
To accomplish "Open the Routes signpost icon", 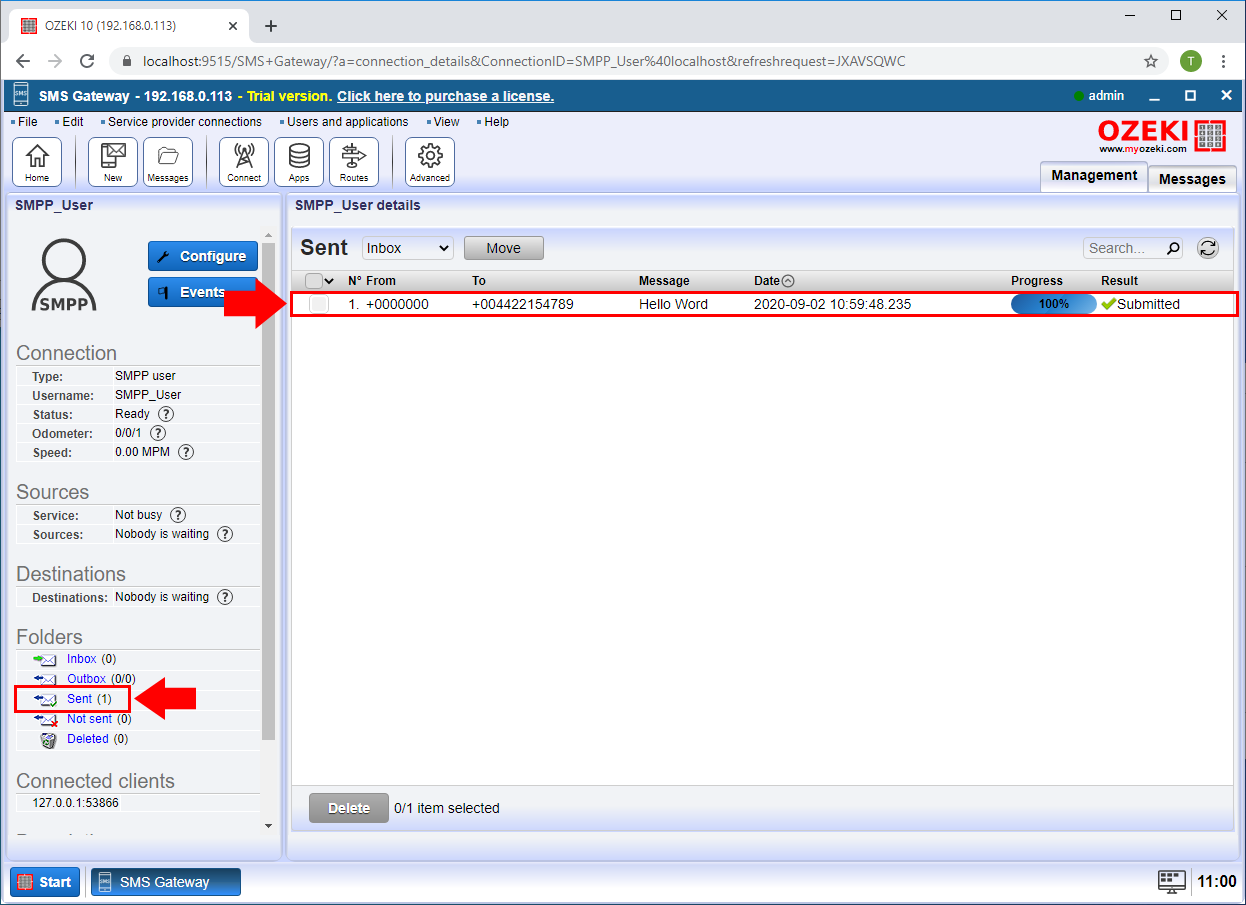I will (354, 162).
